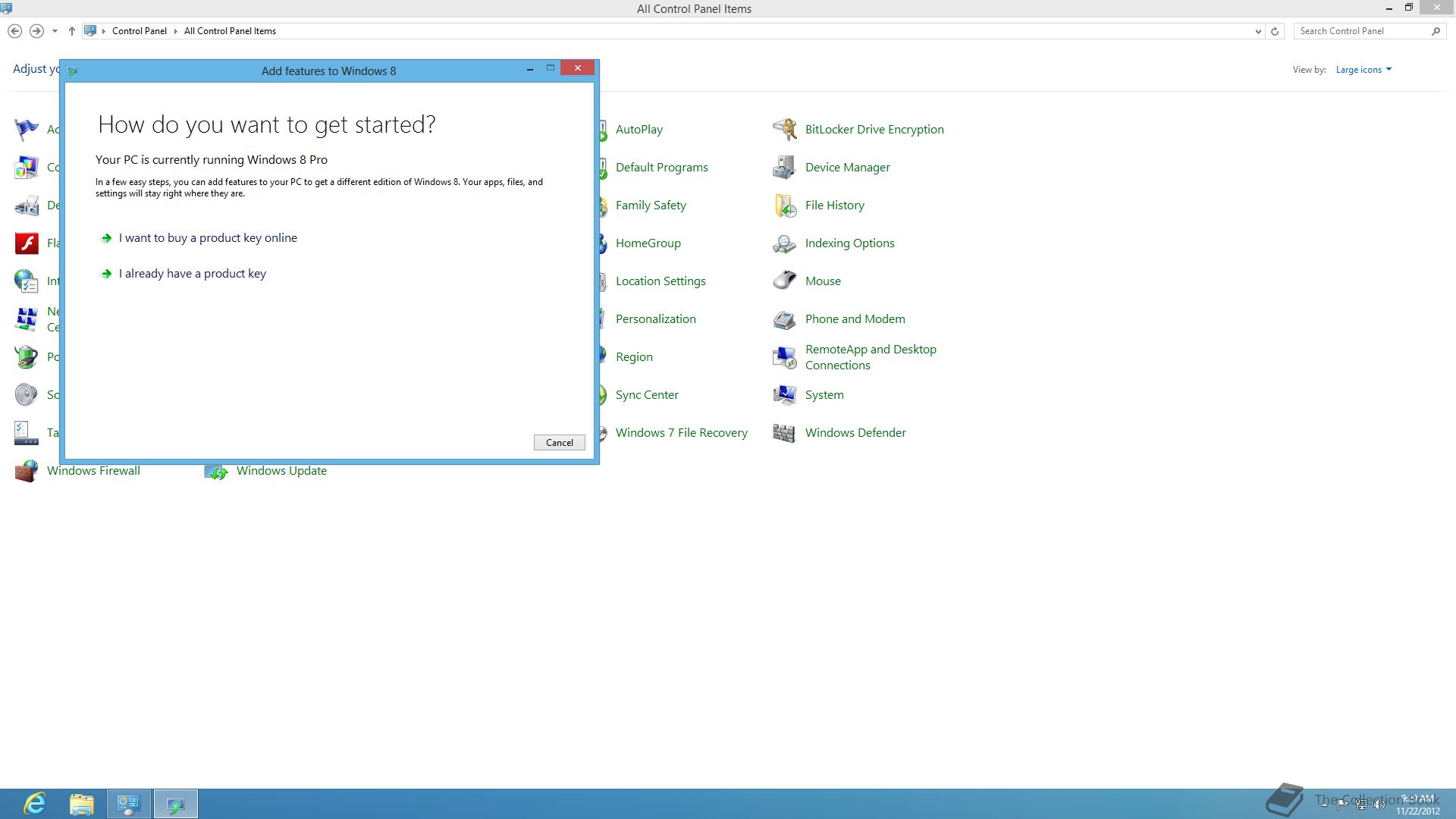Go up one level with Up arrow
The width and height of the screenshot is (1456, 819).
click(x=72, y=31)
